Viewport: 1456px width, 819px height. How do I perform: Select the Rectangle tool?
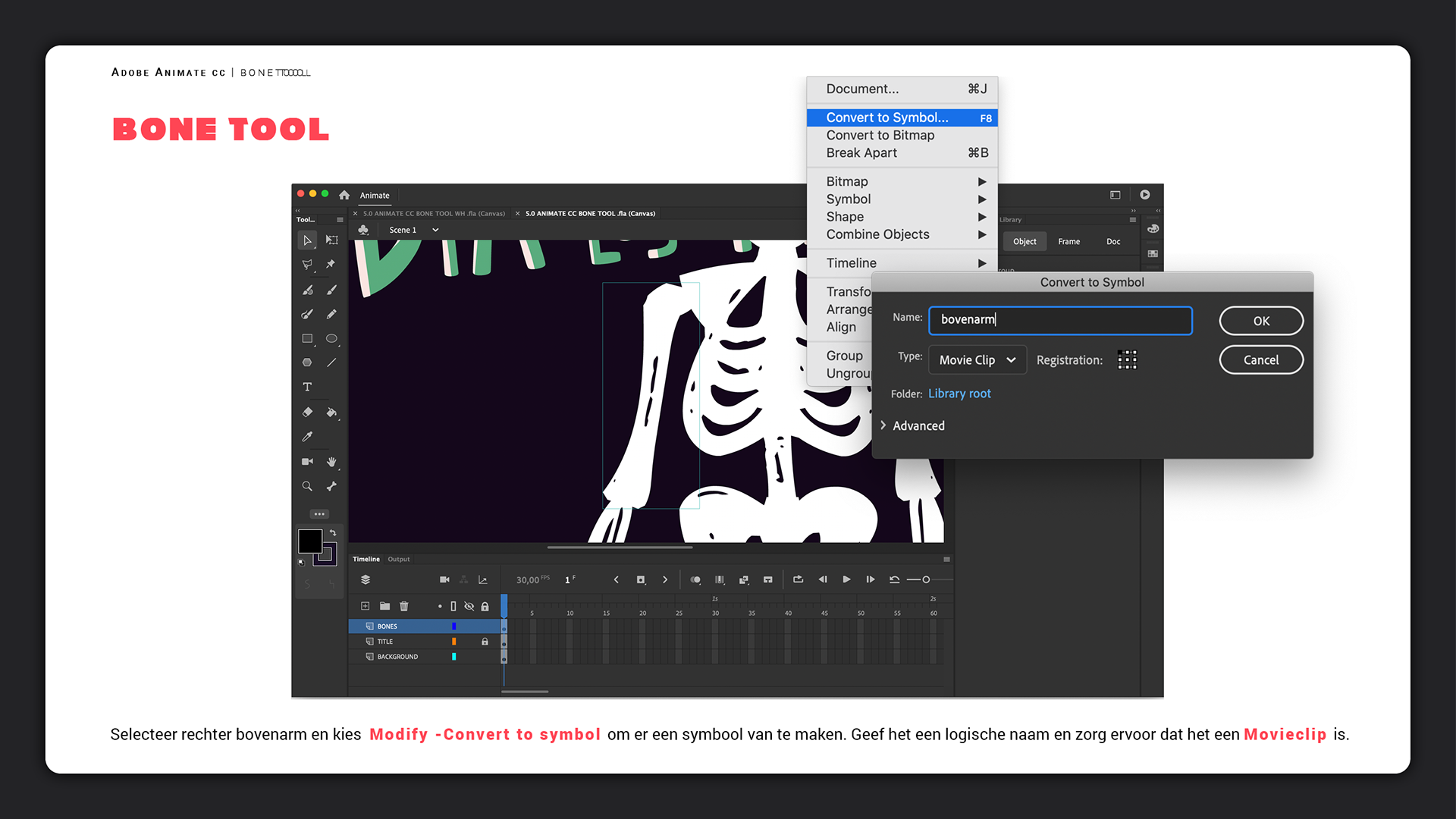pyautogui.click(x=307, y=339)
